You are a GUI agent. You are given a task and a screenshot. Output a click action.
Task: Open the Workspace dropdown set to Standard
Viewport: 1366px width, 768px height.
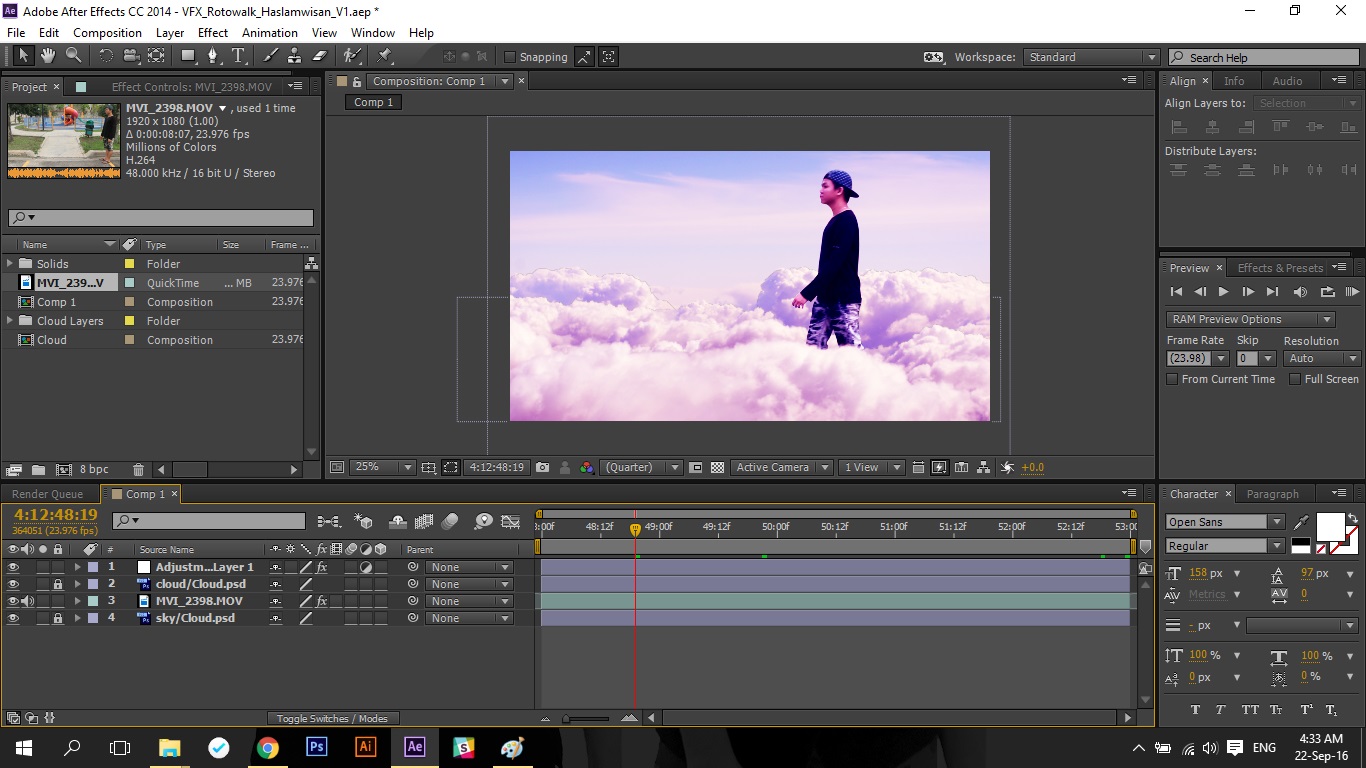[1090, 57]
